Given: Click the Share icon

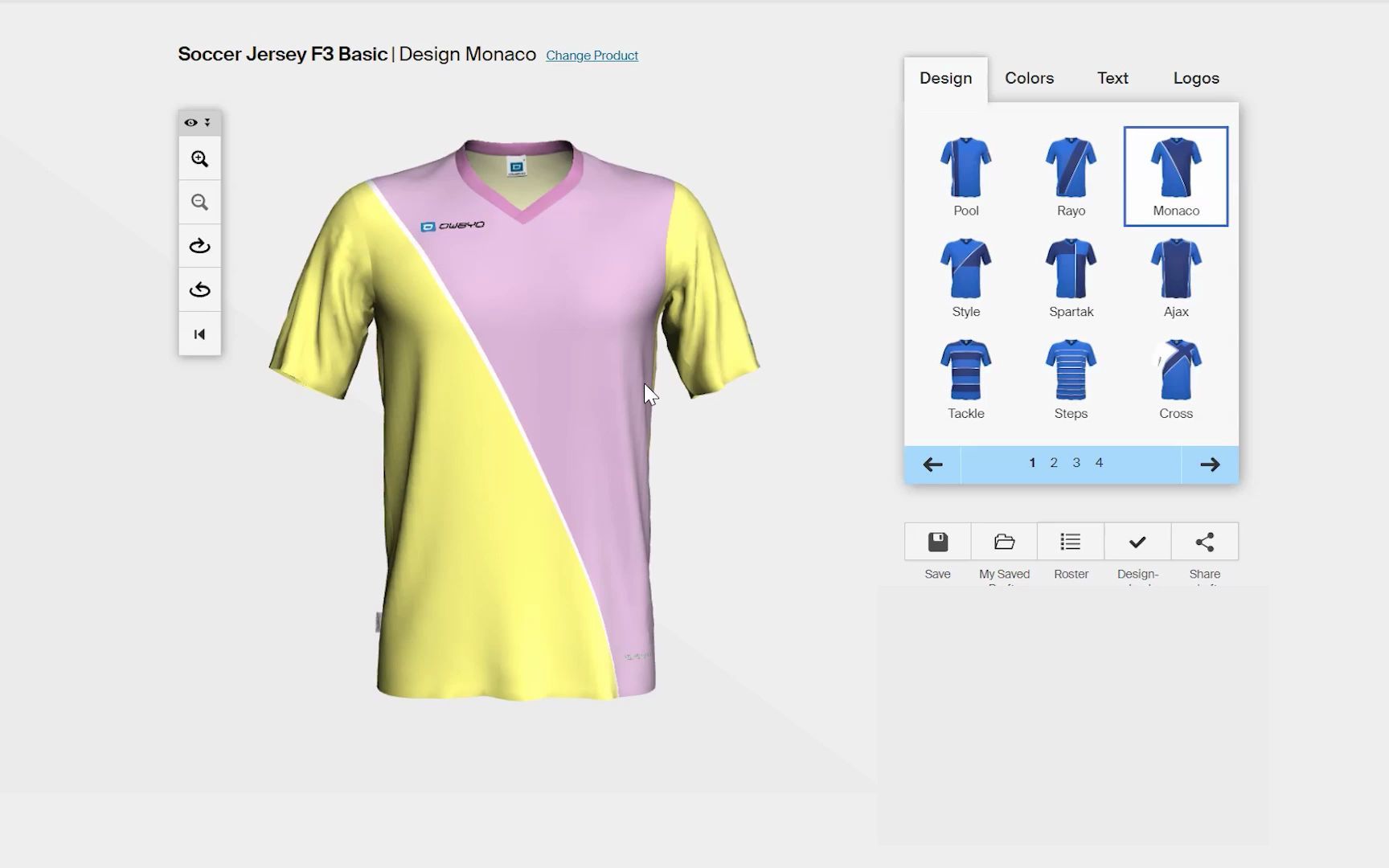Looking at the screenshot, I should (x=1204, y=542).
